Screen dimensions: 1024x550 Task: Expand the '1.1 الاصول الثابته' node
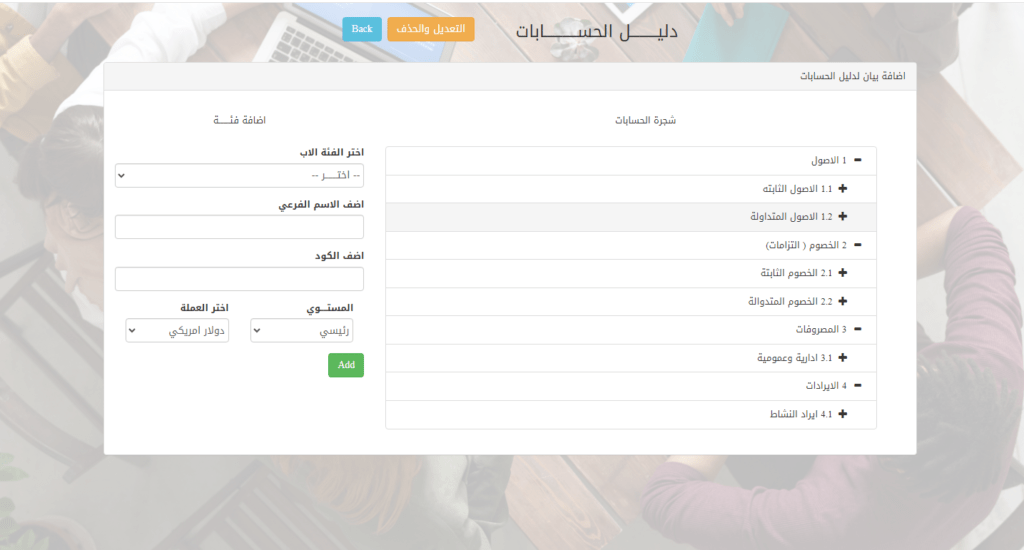[842, 188]
